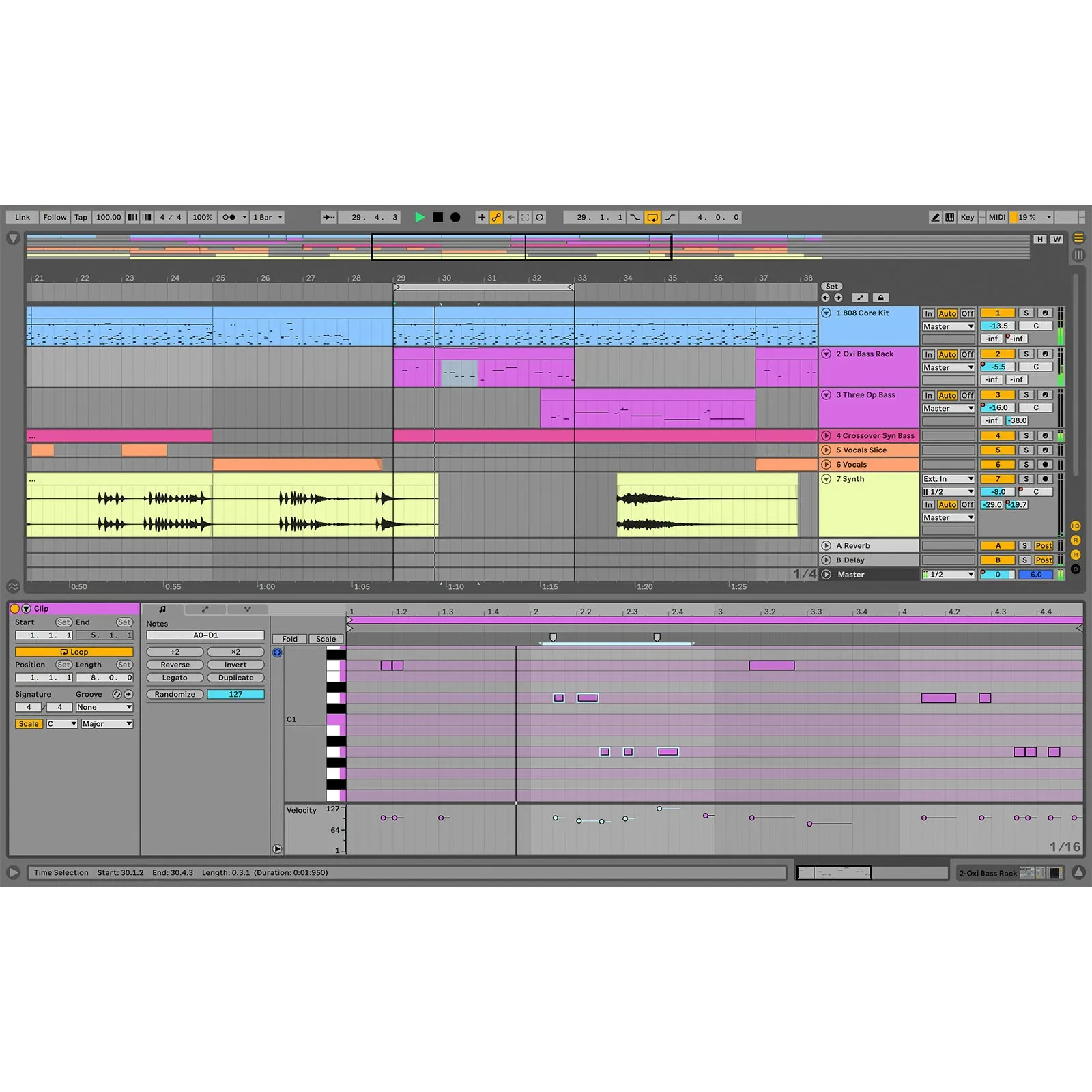Unfold the 4 Crossover Syn Bass track
The height and width of the screenshot is (1092, 1092).
coord(827,436)
